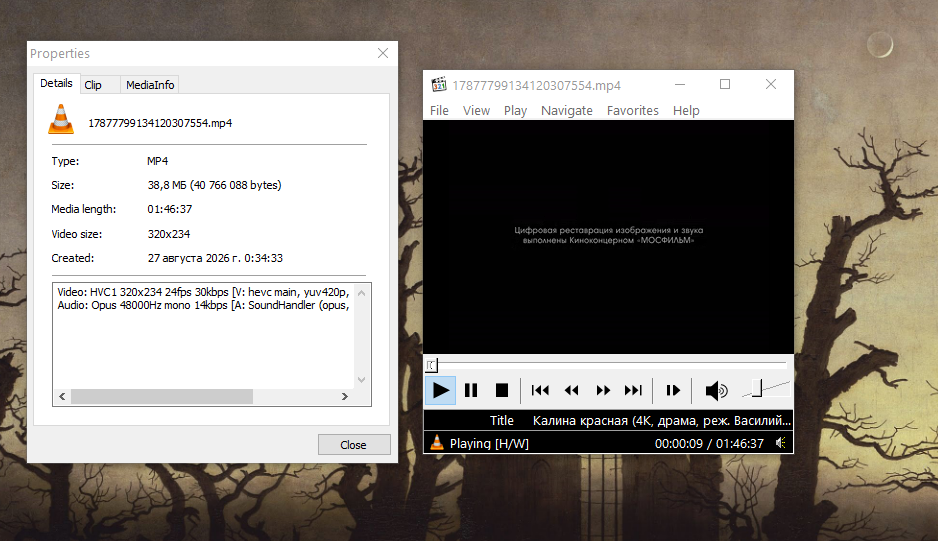The image size is (938, 541).
Task: Switch to the MediaInfo tab
Action: pyautogui.click(x=150, y=85)
